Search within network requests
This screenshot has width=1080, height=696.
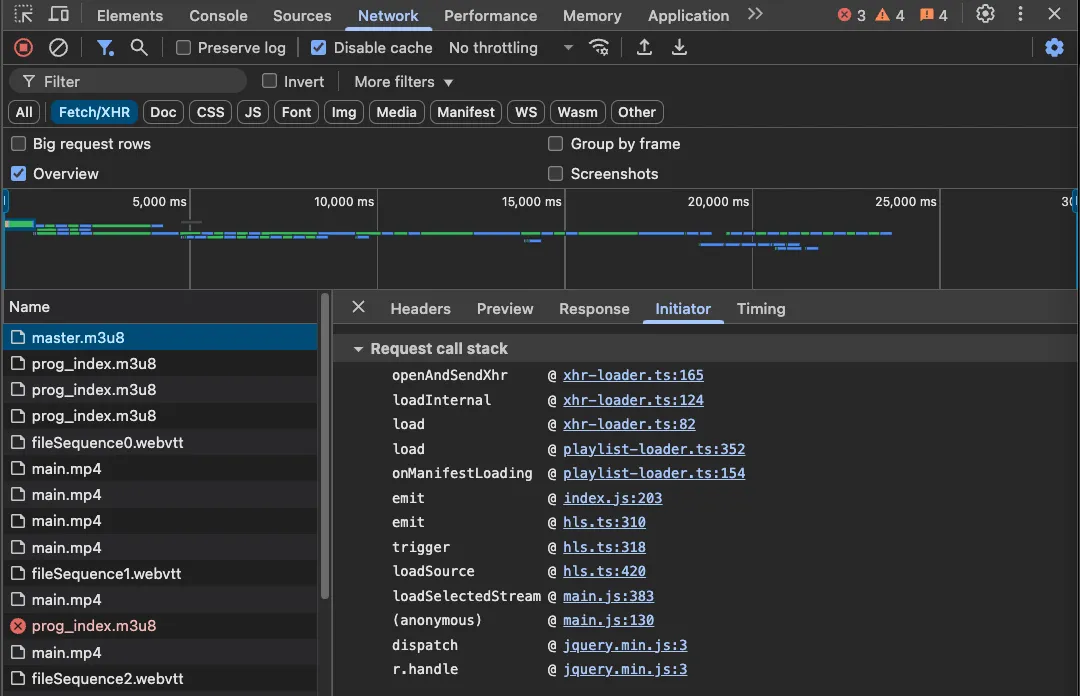pos(139,47)
